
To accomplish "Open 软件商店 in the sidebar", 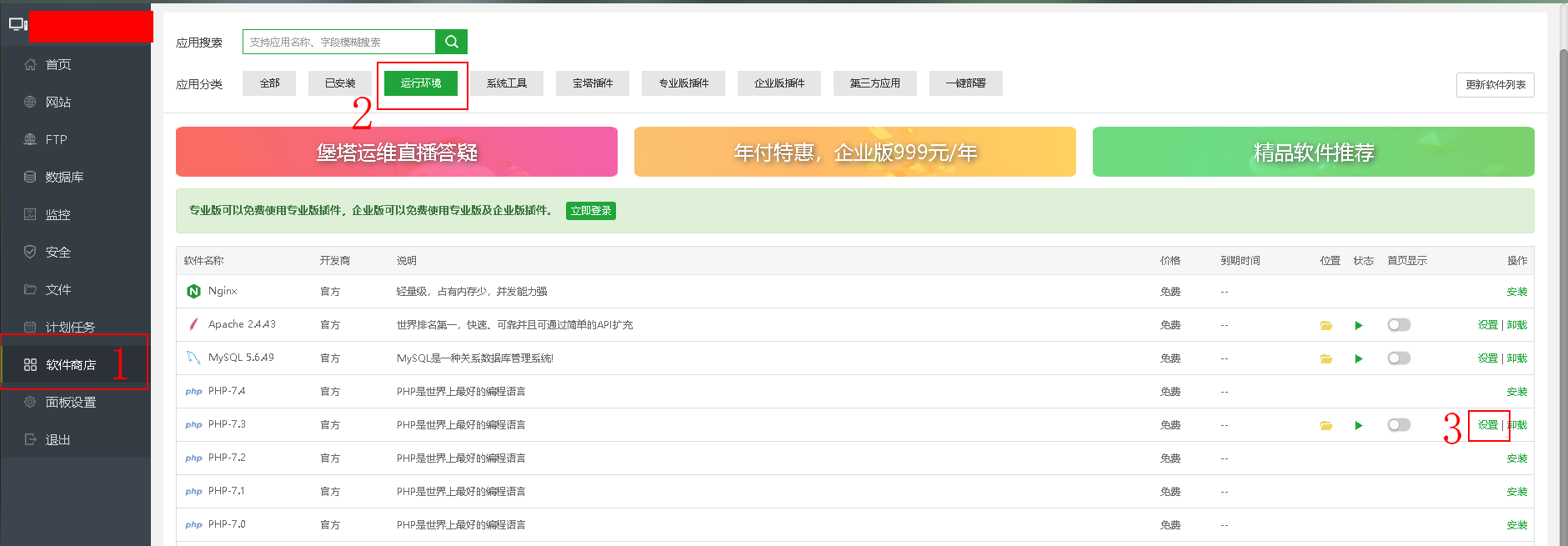I will 71,365.
